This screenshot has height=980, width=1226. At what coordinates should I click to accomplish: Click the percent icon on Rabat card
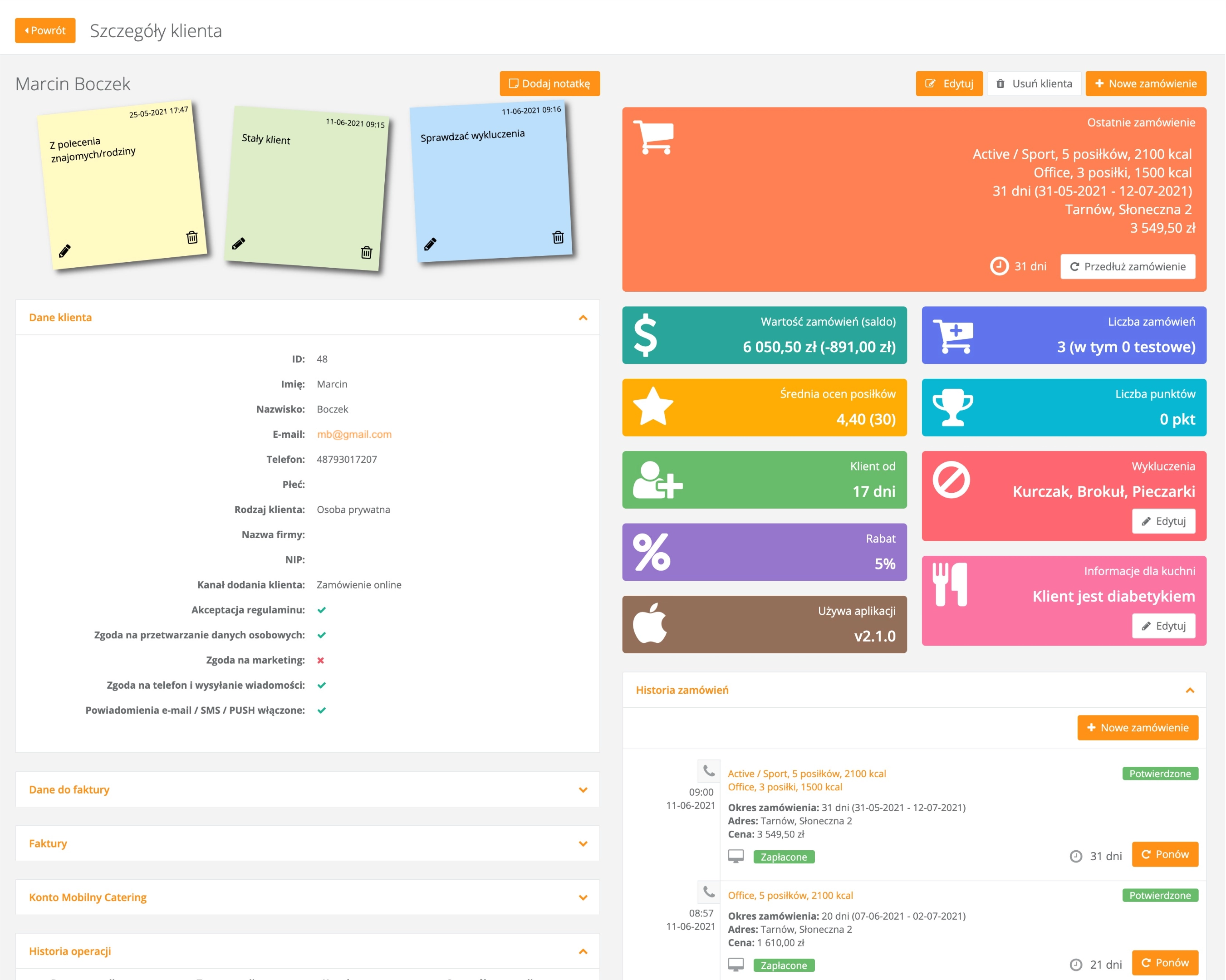coord(652,552)
